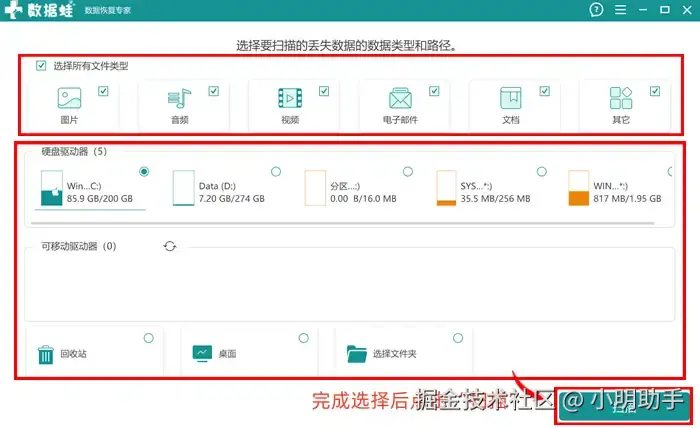Screen dimensions: 700x428
Task: Select the 桌面 radio button
Action: click(x=304, y=338)
